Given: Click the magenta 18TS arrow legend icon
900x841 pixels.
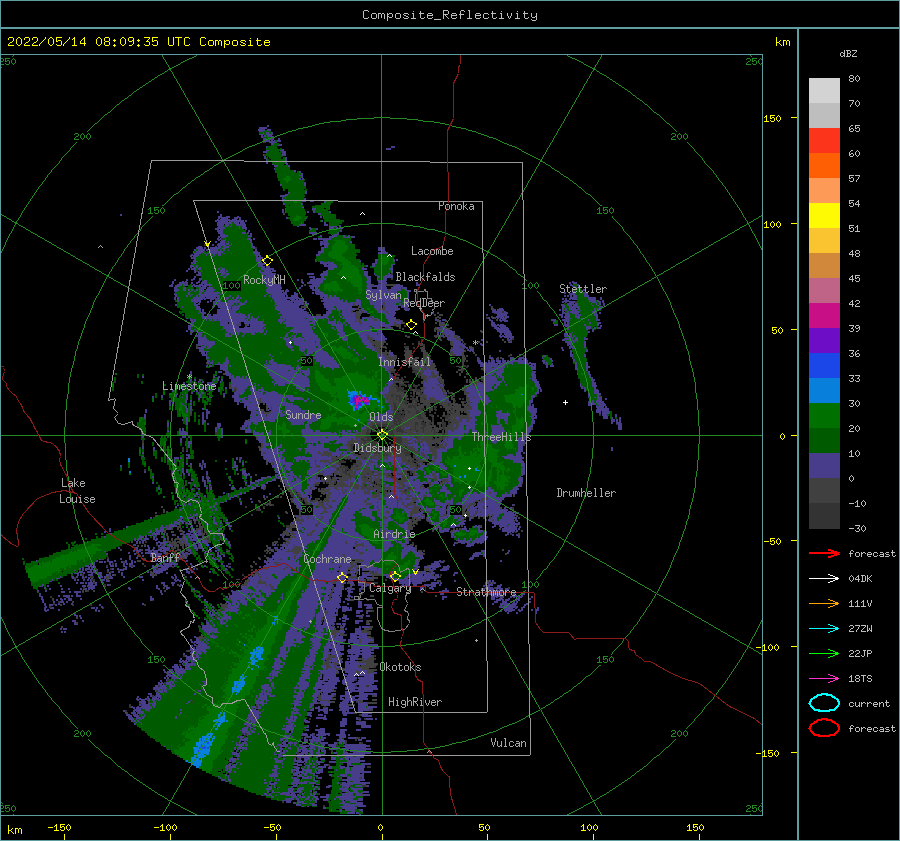Looking at the screenshot, I should click(824, 679).
